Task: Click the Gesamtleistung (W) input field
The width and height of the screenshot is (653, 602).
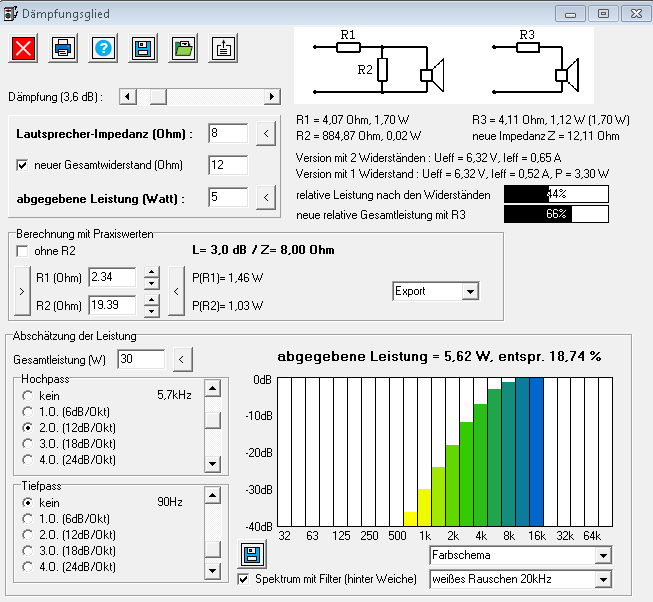Action: tap(142, 359)
